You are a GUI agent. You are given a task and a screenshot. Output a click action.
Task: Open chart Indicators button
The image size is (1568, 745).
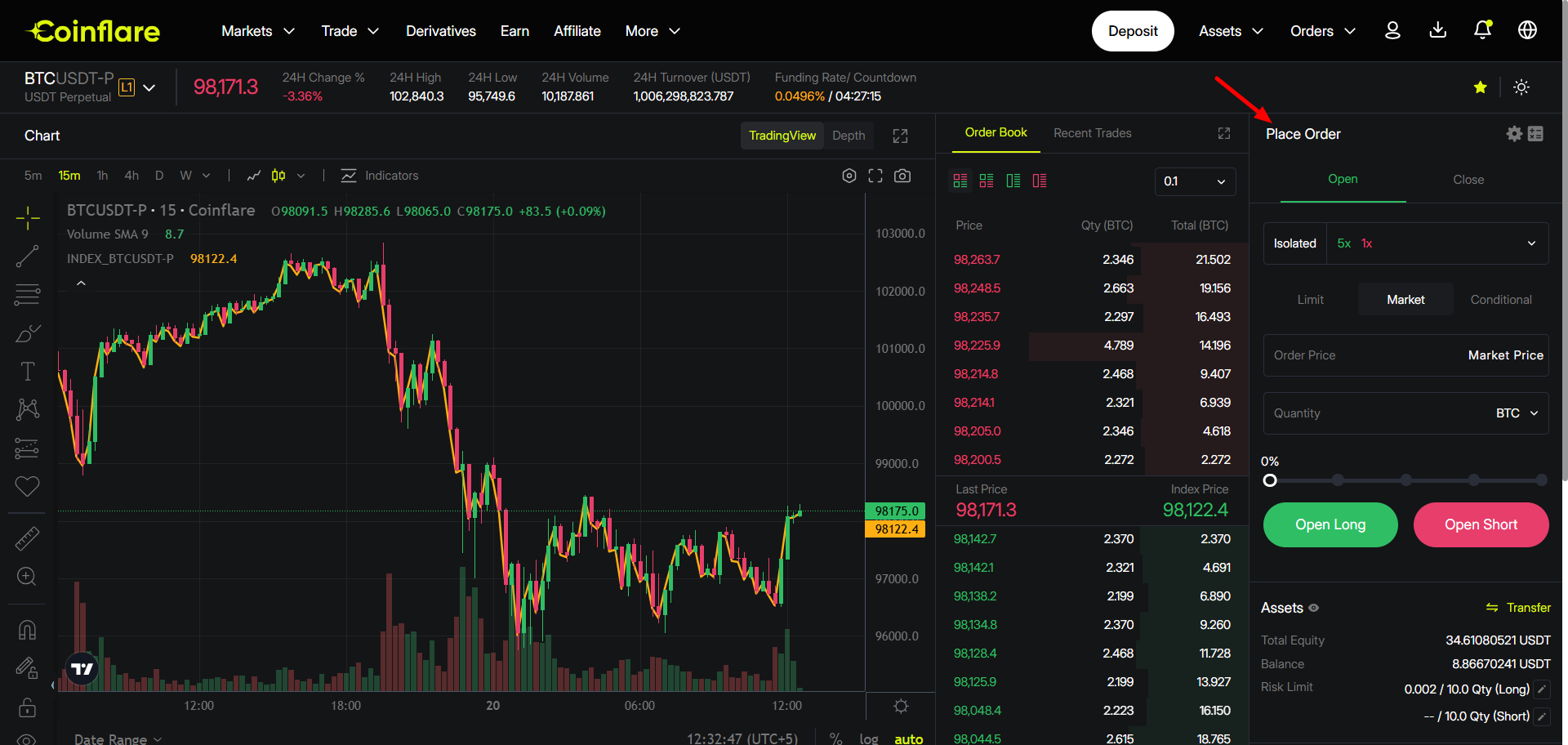380,176
